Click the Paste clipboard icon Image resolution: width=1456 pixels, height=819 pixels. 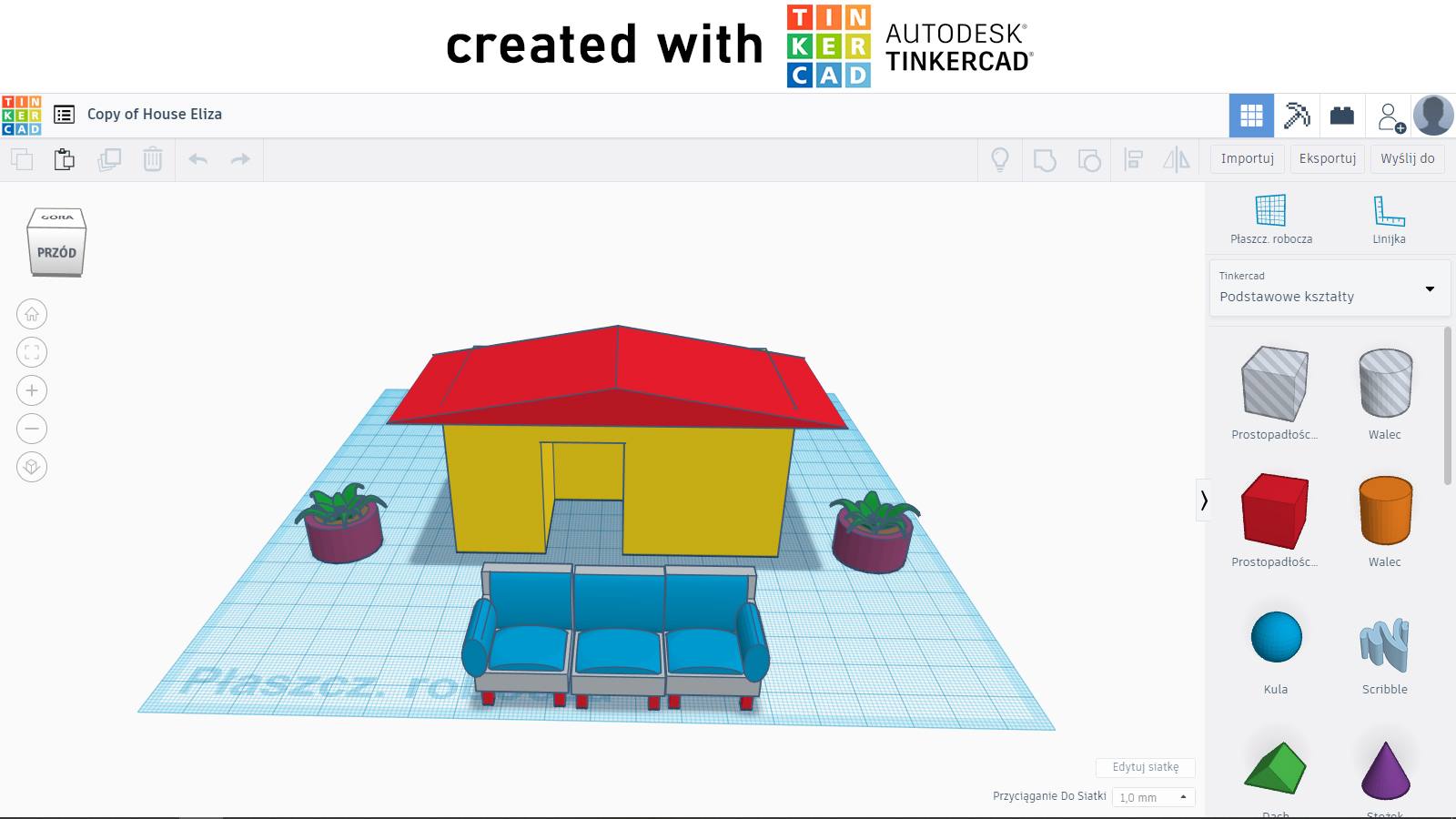coord(64,159)
